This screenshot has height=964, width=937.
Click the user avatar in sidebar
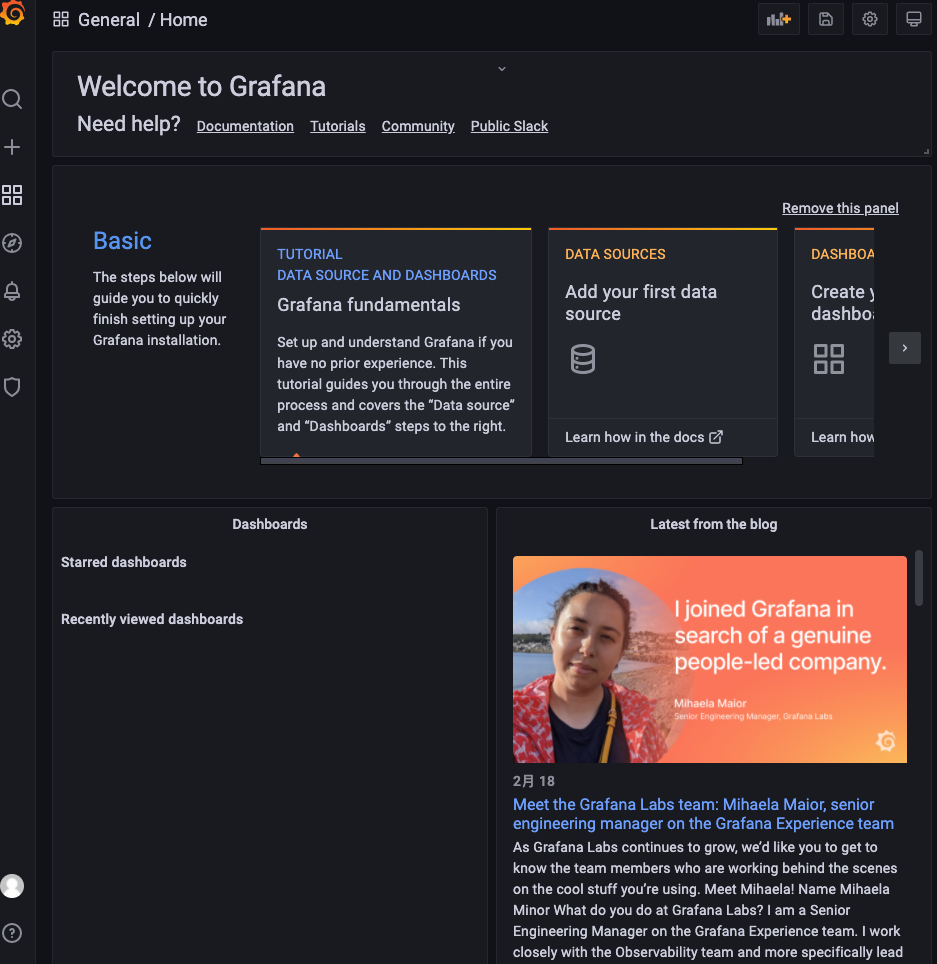12,886
